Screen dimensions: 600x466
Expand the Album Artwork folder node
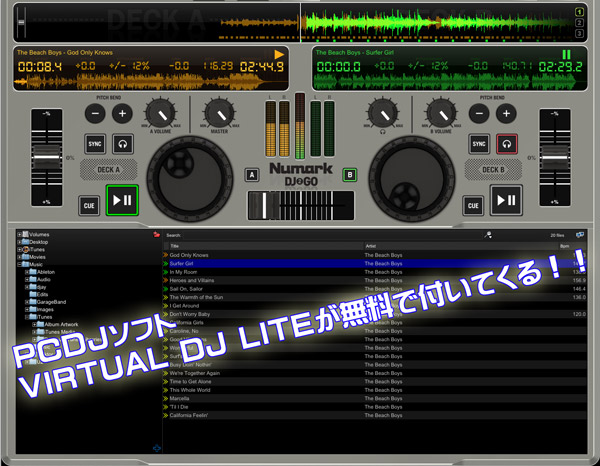coord(34,324)
